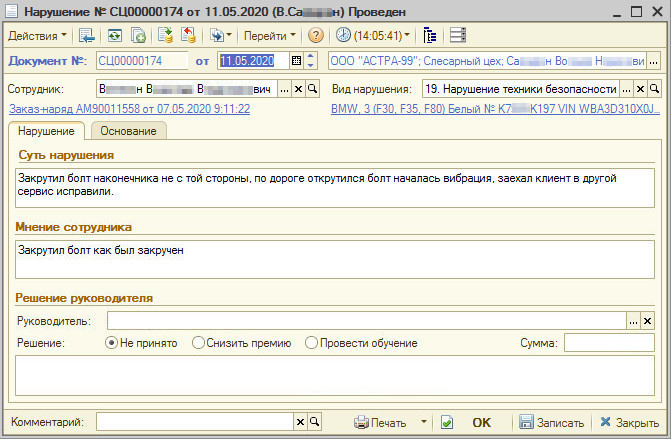Image resolution: width=671 pixels, height=439 pixels.
Task: Click the OK button
Action: [482, 422]
